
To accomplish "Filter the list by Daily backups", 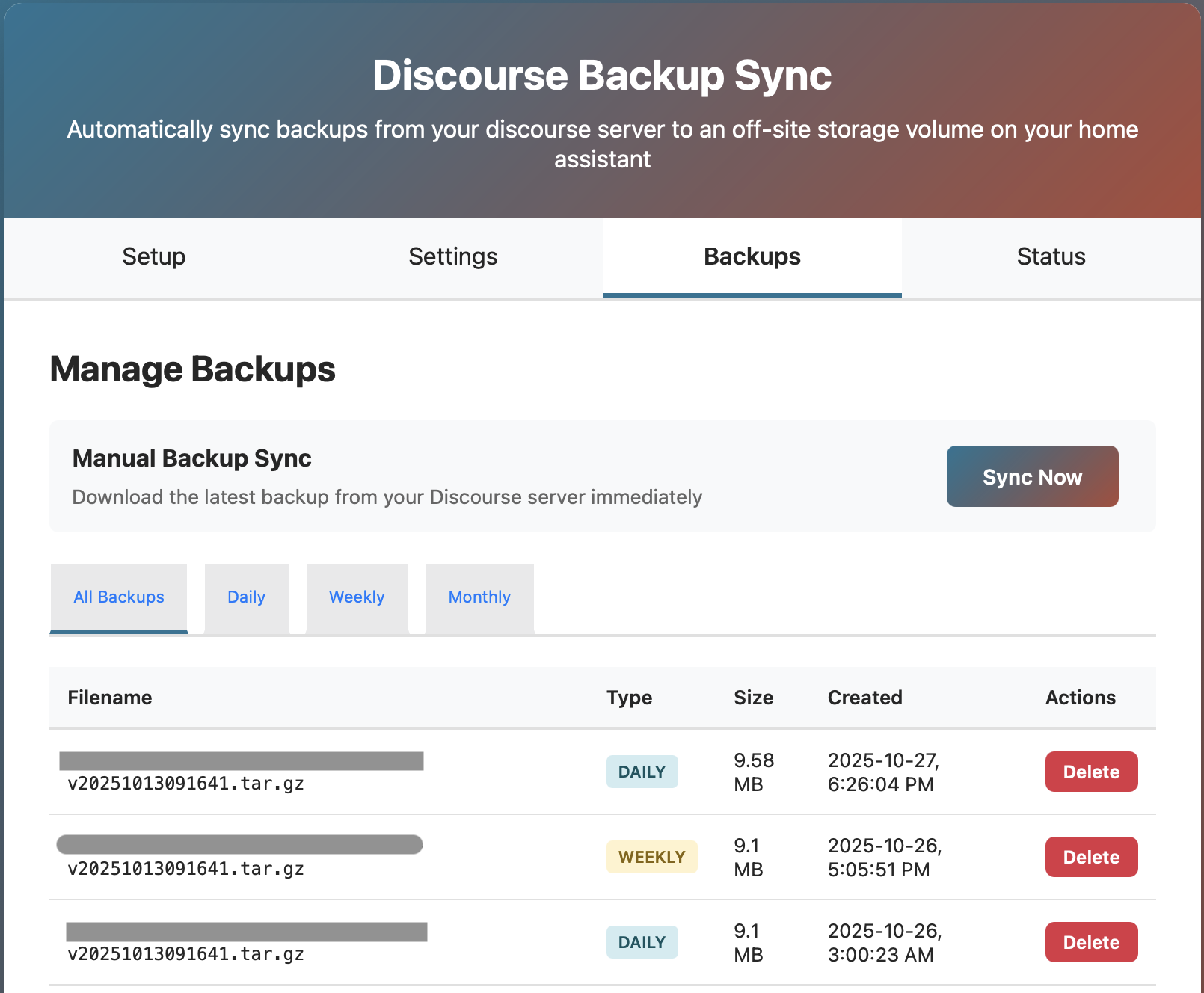I will [246, 597].
